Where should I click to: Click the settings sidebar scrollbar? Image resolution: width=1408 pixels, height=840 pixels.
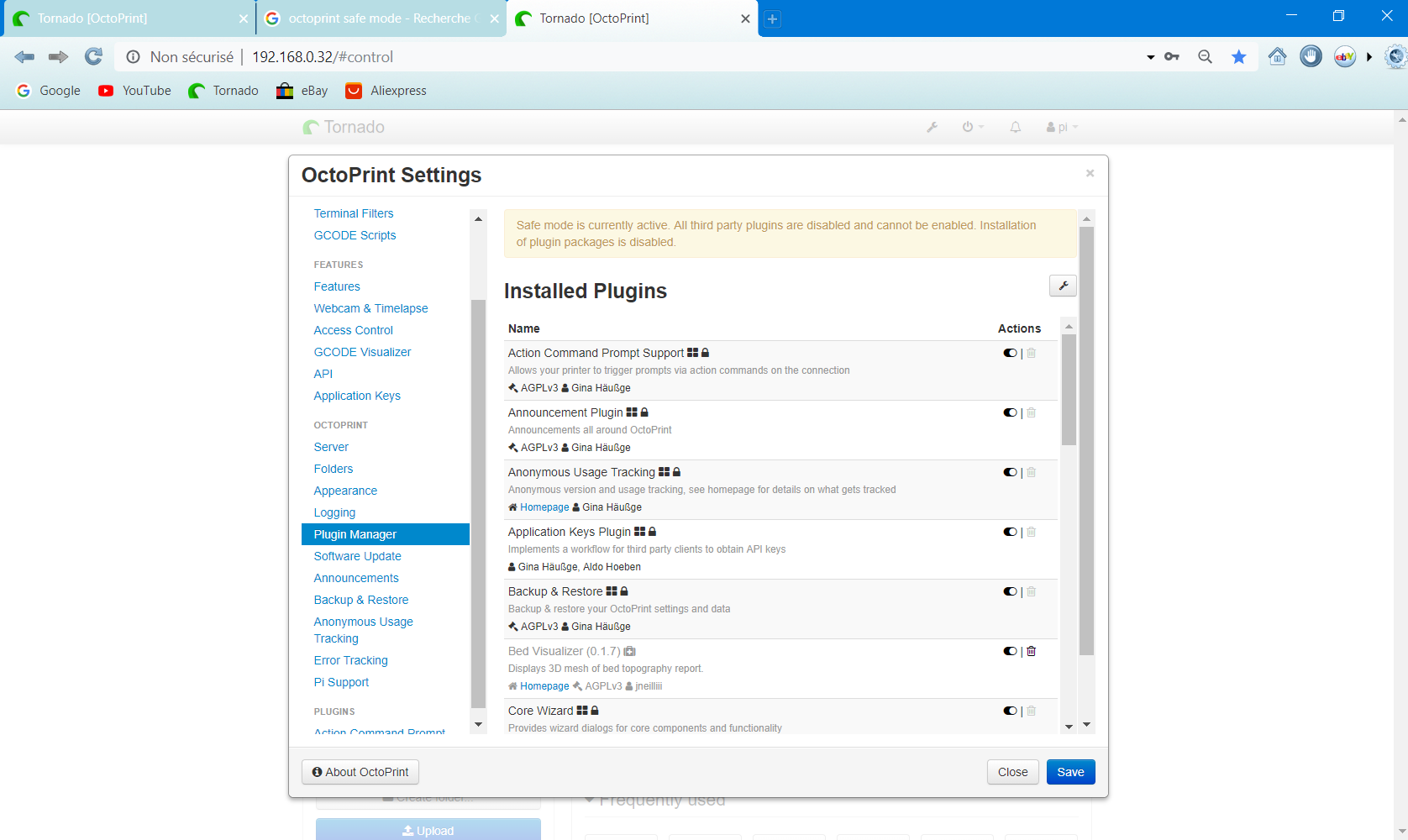tap(478, 504)
